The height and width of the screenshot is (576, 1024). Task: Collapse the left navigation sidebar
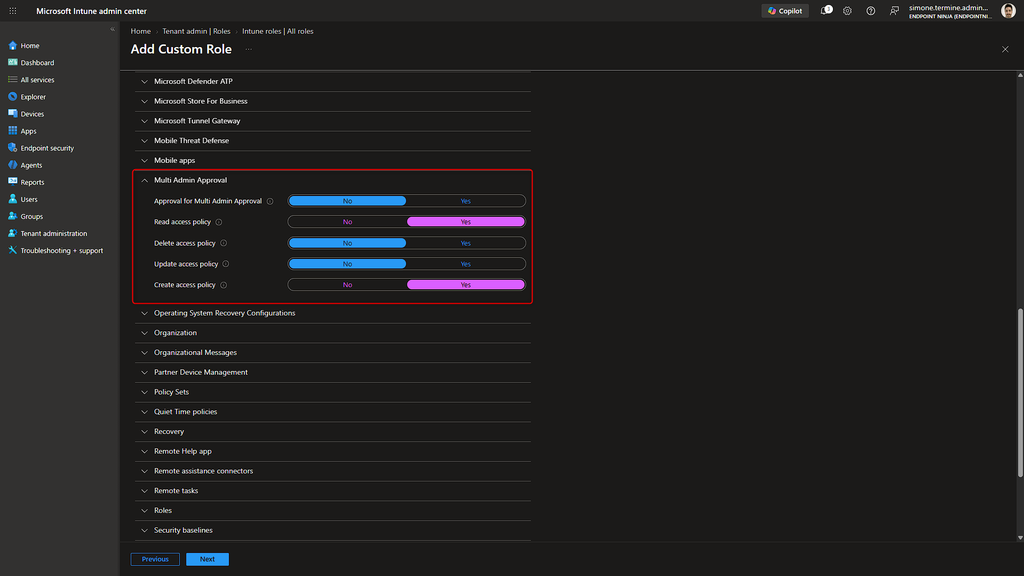(112, 29)
